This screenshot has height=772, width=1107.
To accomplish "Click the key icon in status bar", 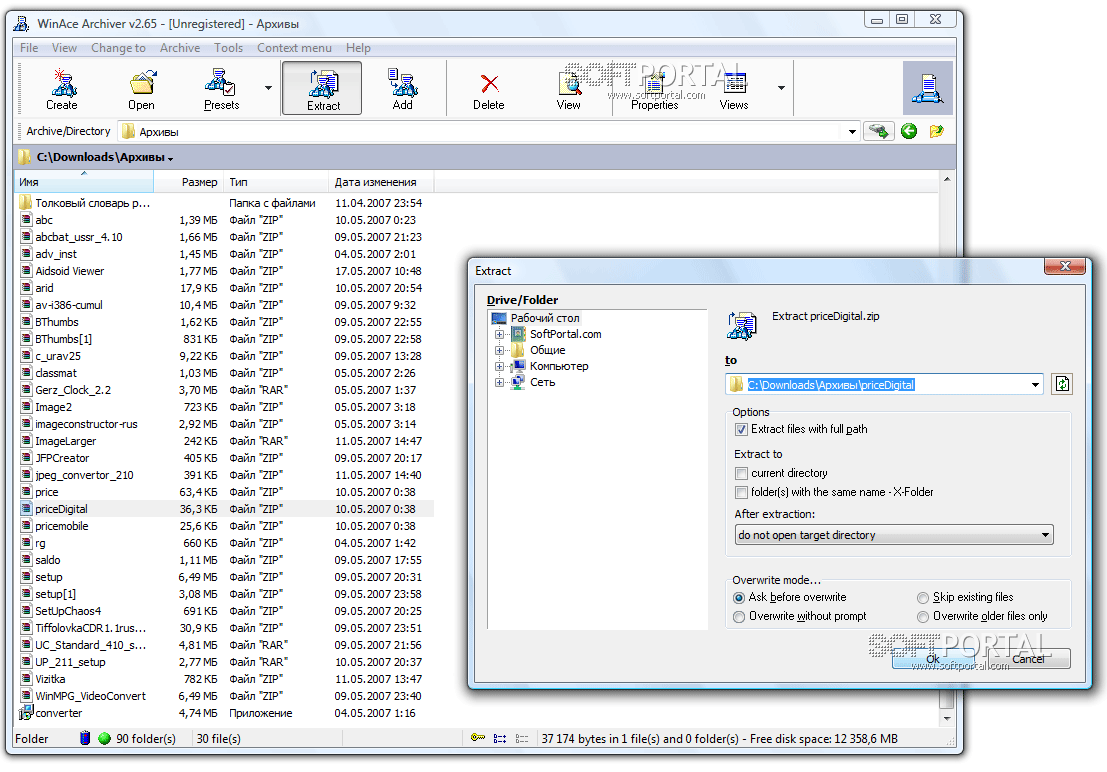I will click(x=478, y=738).
